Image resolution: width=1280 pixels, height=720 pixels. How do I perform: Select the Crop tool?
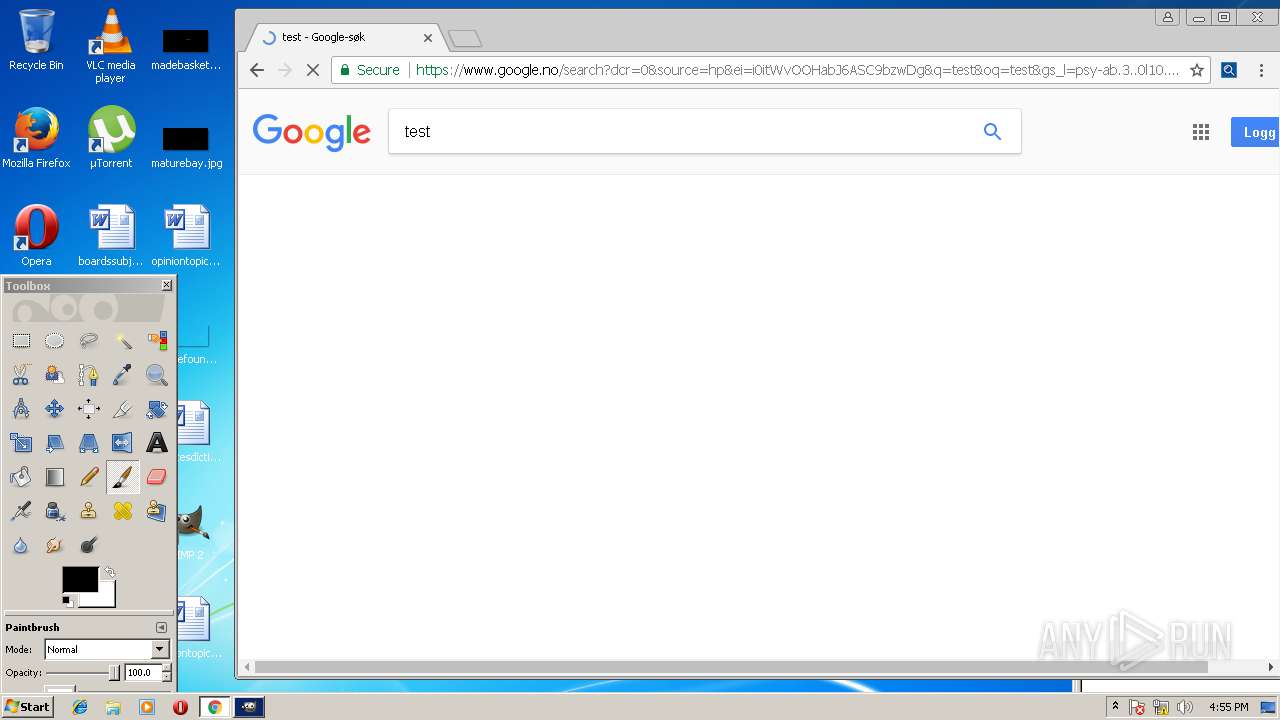[123, 409]
